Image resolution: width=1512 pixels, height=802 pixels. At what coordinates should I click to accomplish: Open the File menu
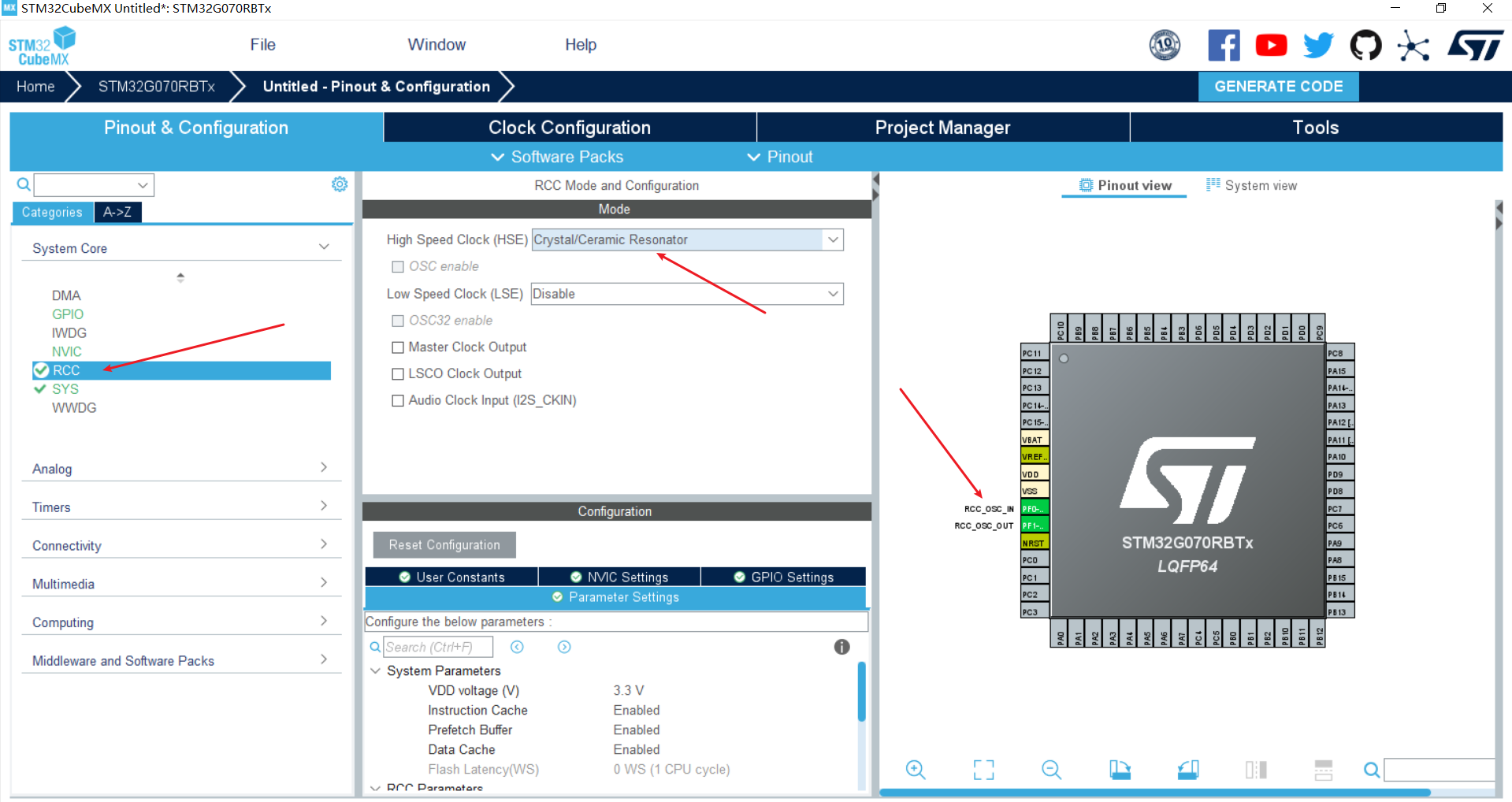point(262,45)
